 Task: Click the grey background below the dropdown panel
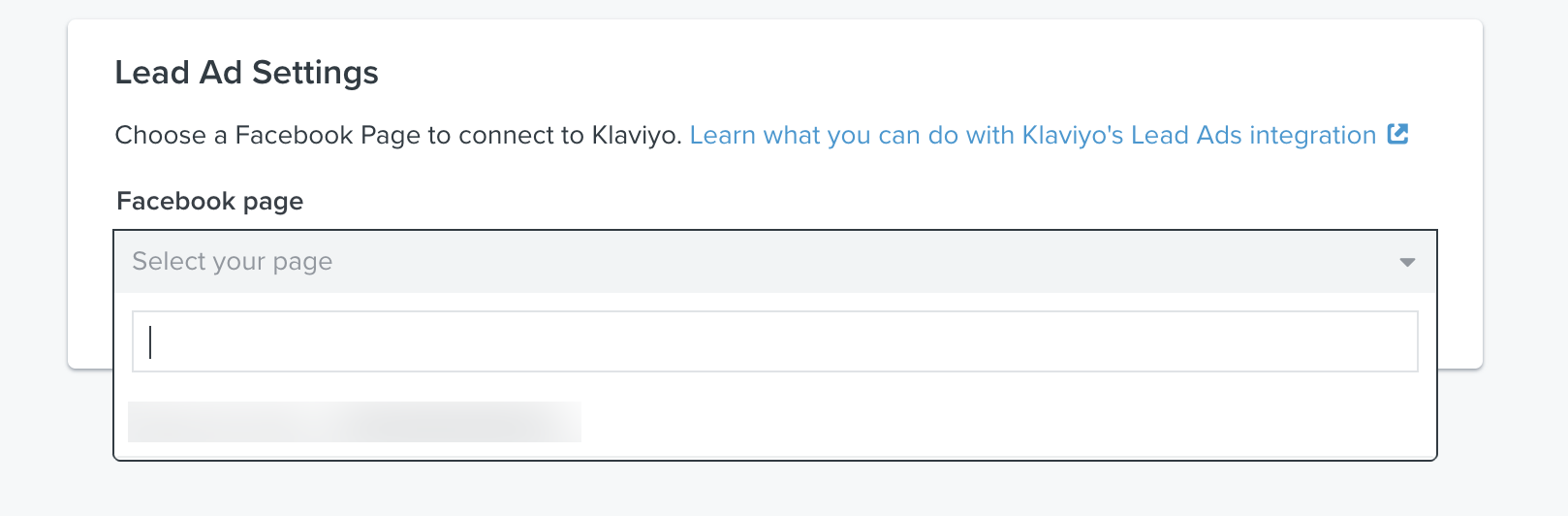775,490
